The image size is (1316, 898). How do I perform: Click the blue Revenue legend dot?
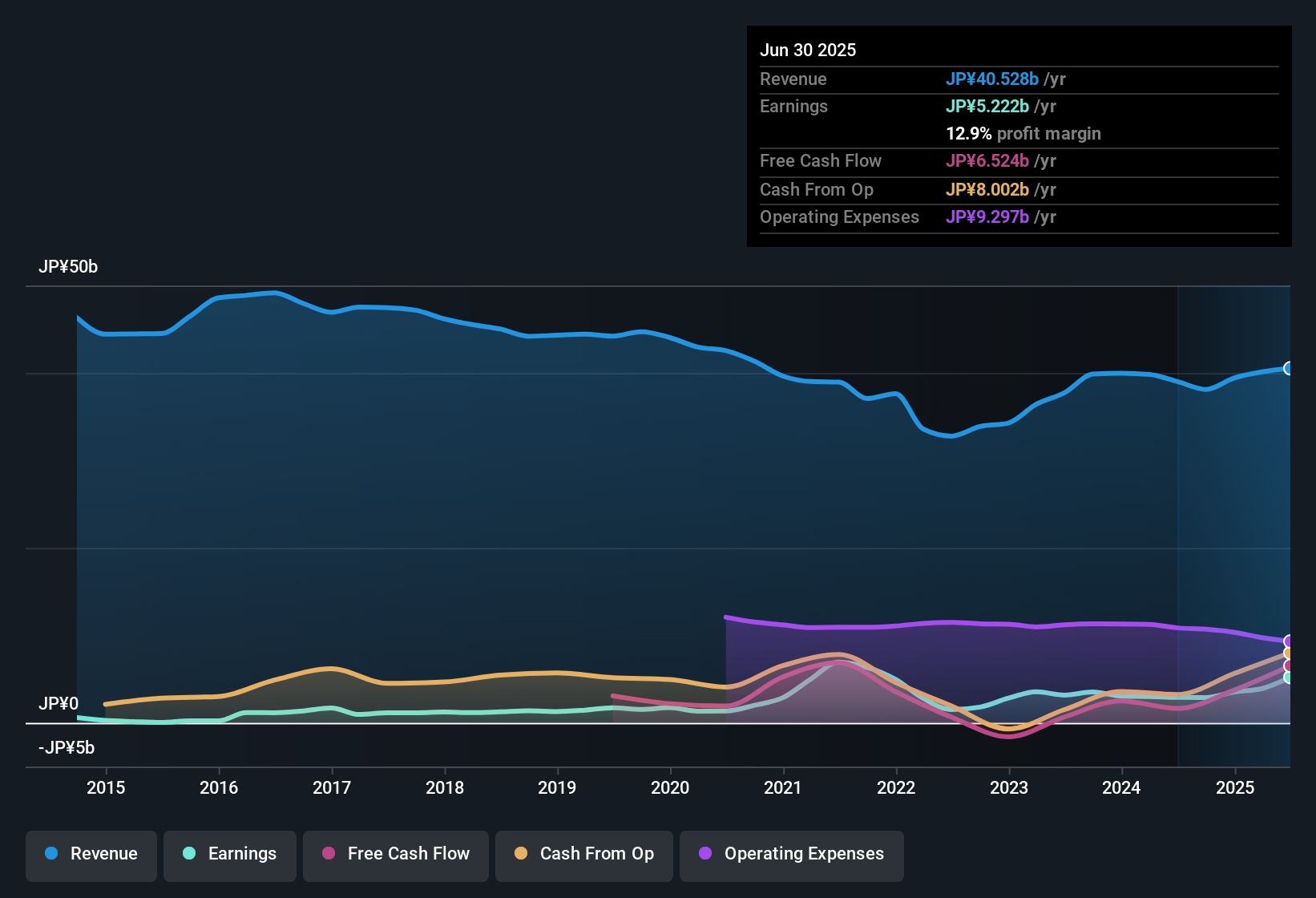coord(50,854)
